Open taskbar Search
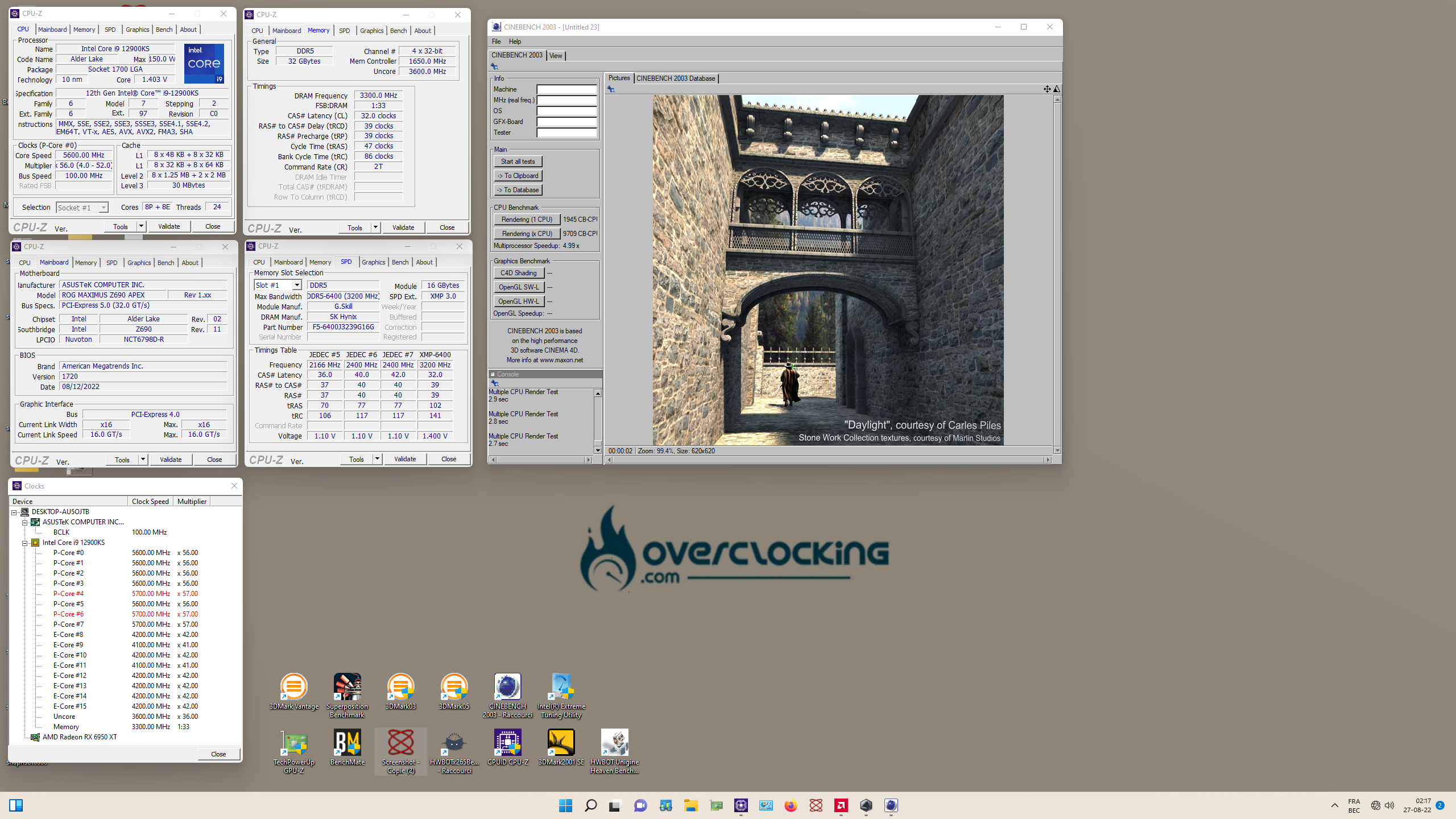Viewport: 1456px width, 819px height. pyautogui.click(x=590, y=805)
